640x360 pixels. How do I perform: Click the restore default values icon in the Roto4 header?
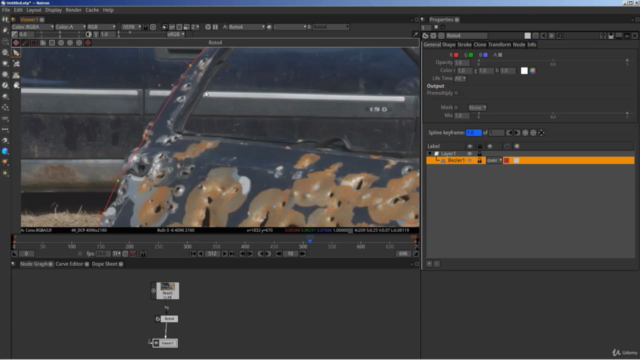point(560,36)
